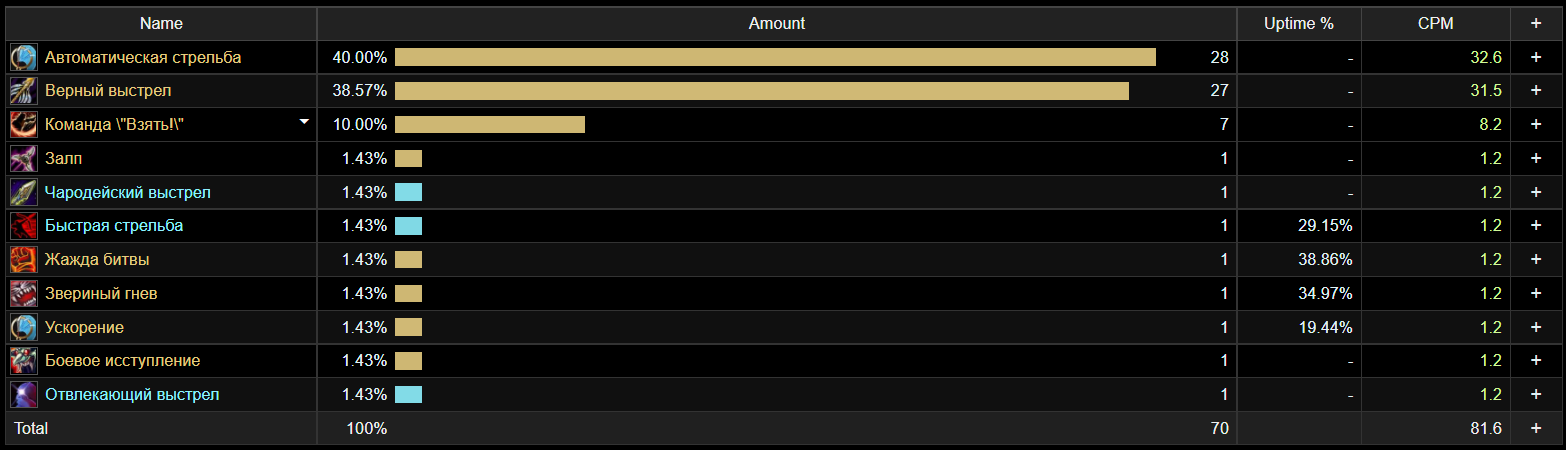Click the Верный выстрел amount bar
Screen dimensions: 1566x450
761,91
